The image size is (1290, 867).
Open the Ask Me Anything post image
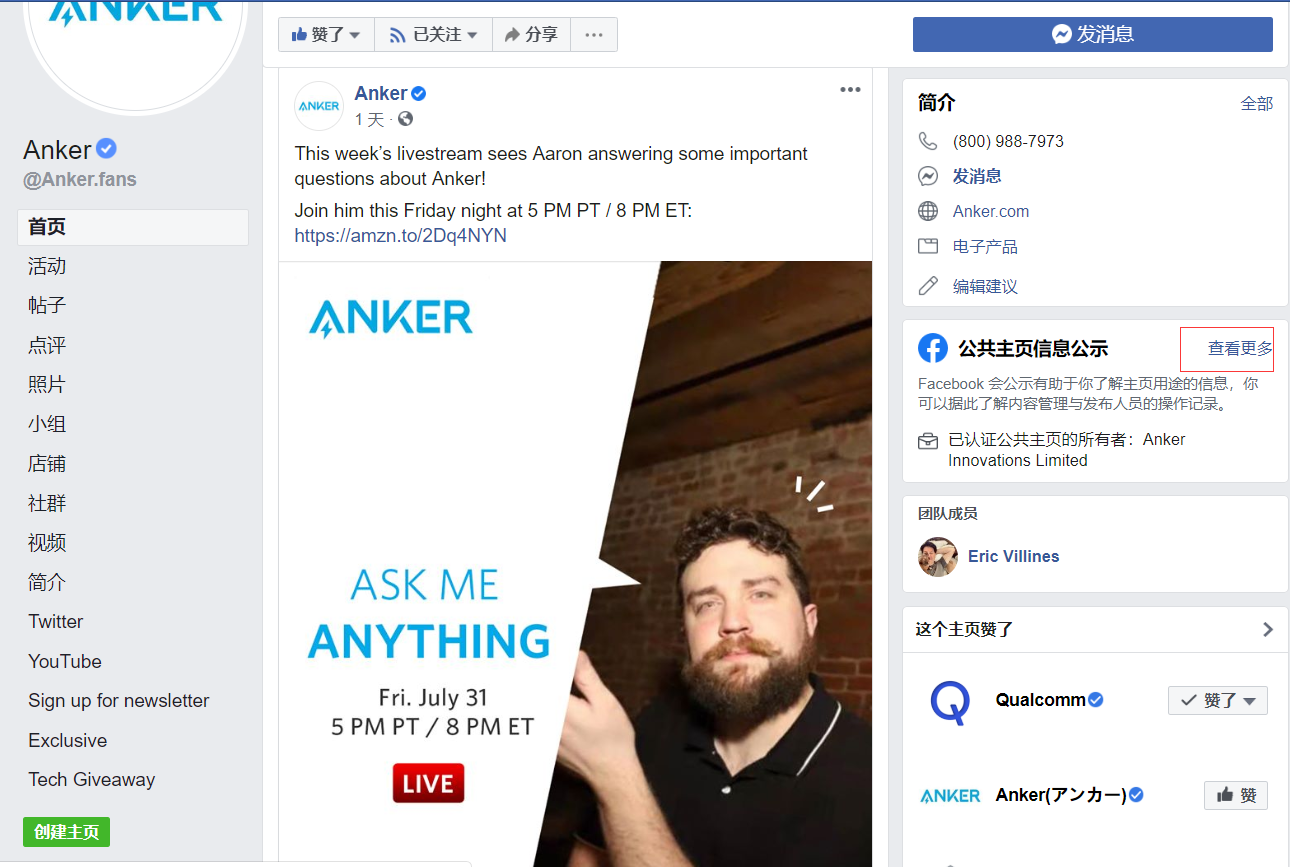(575, 564)
